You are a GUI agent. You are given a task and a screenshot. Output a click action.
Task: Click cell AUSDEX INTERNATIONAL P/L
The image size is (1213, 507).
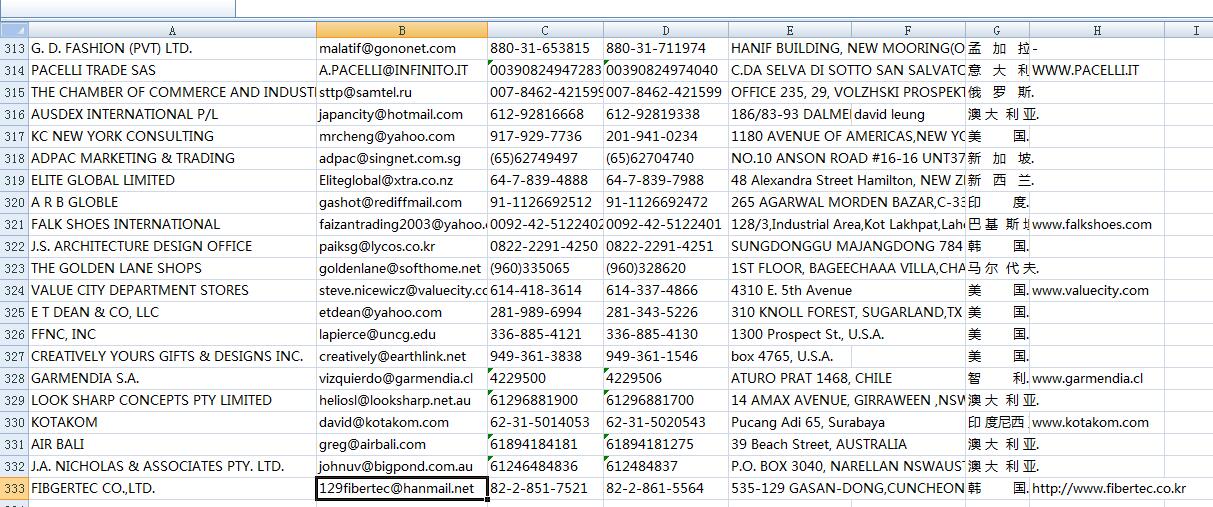173,114
